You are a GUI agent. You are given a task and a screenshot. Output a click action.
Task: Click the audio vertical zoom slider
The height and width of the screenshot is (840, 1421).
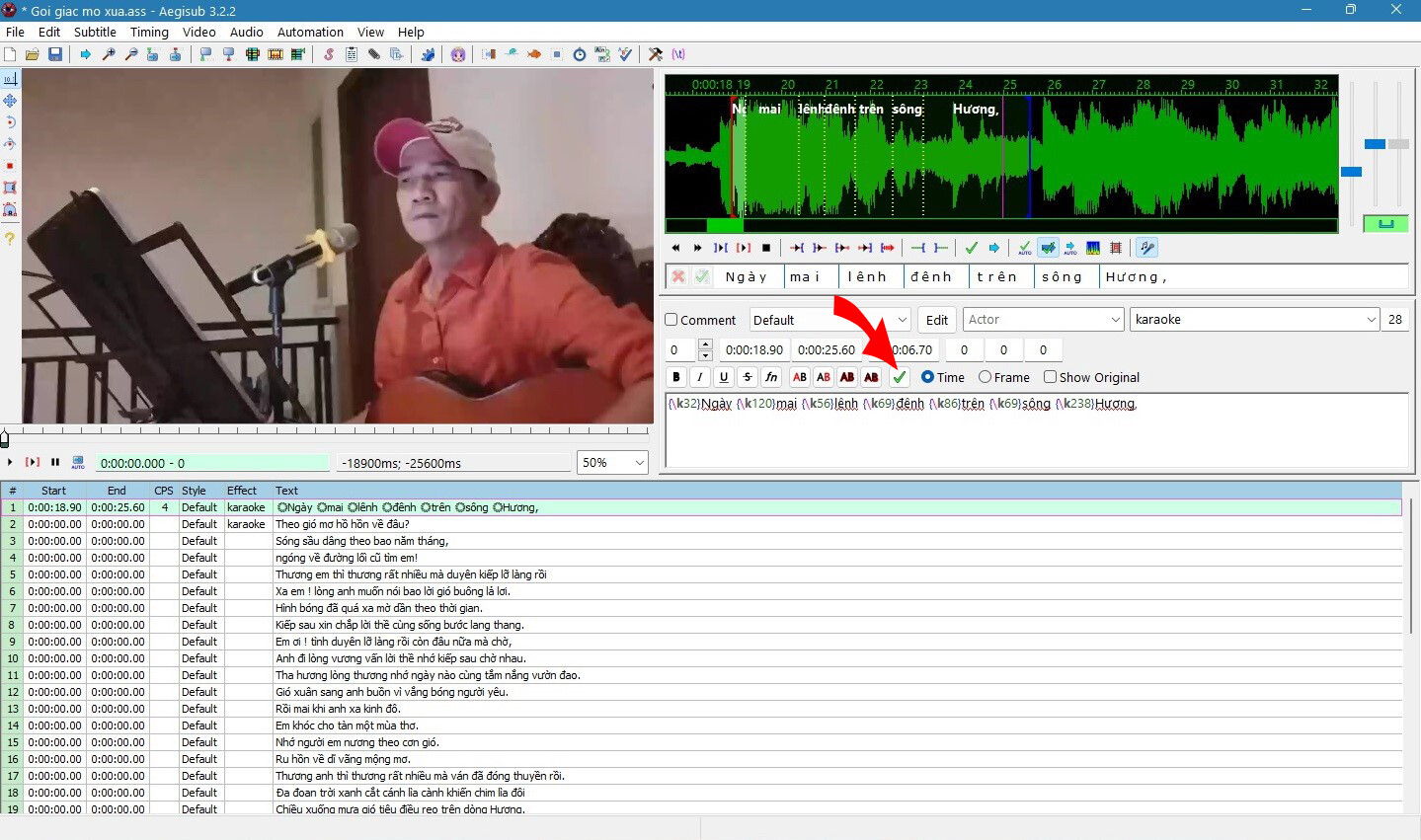pyautogui.click(x=1375, y=145)
